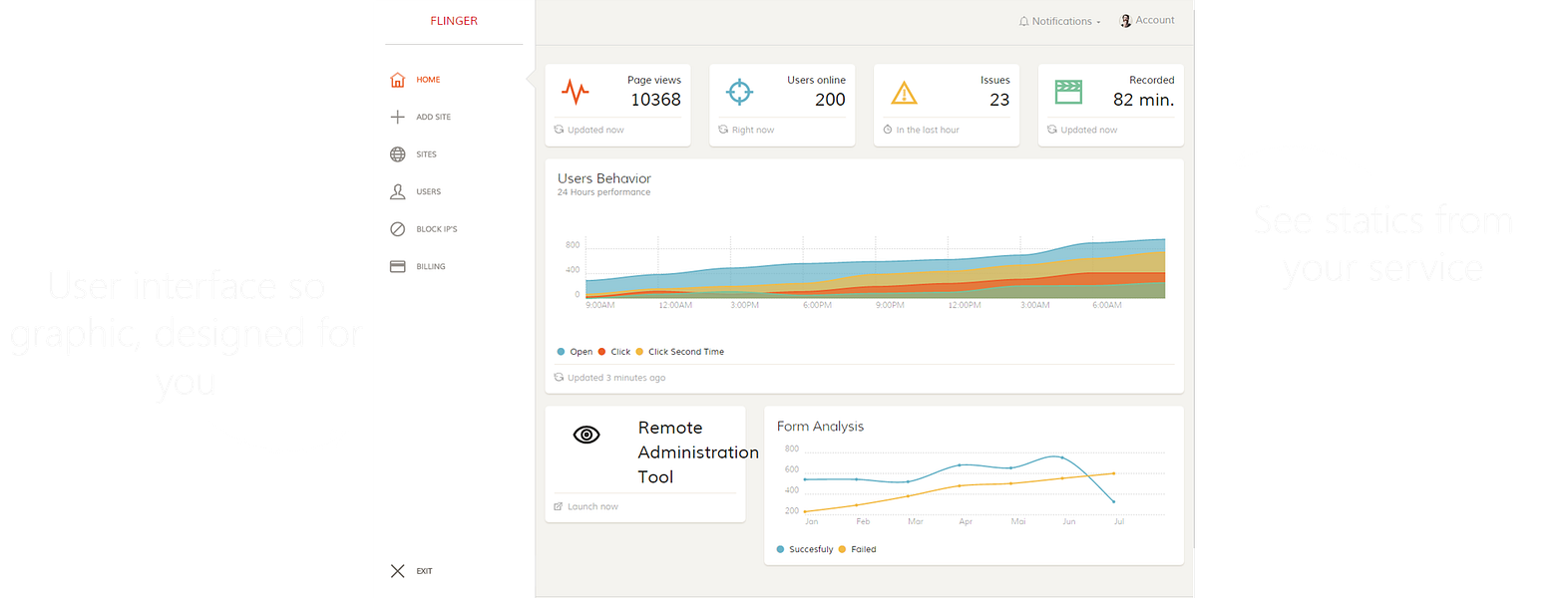The image size is (1568, 598).
Task: Click the Users person icon
Action: [397, 191]
